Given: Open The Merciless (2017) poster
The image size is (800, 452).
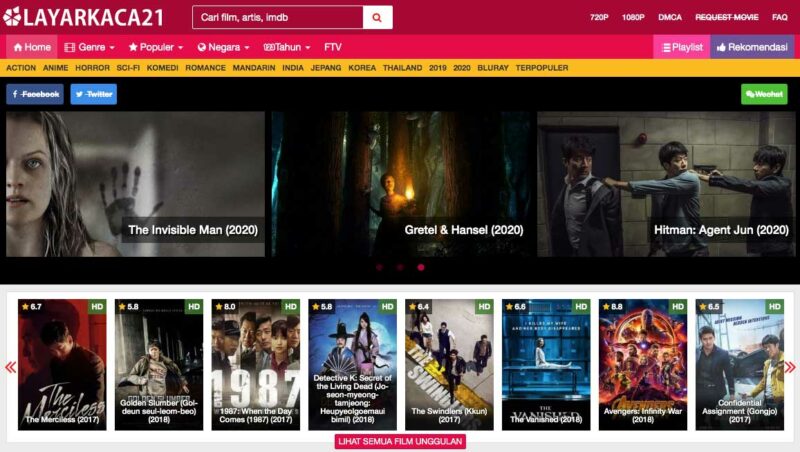Looking at the screenshot, I should click(x=62, y=364).
